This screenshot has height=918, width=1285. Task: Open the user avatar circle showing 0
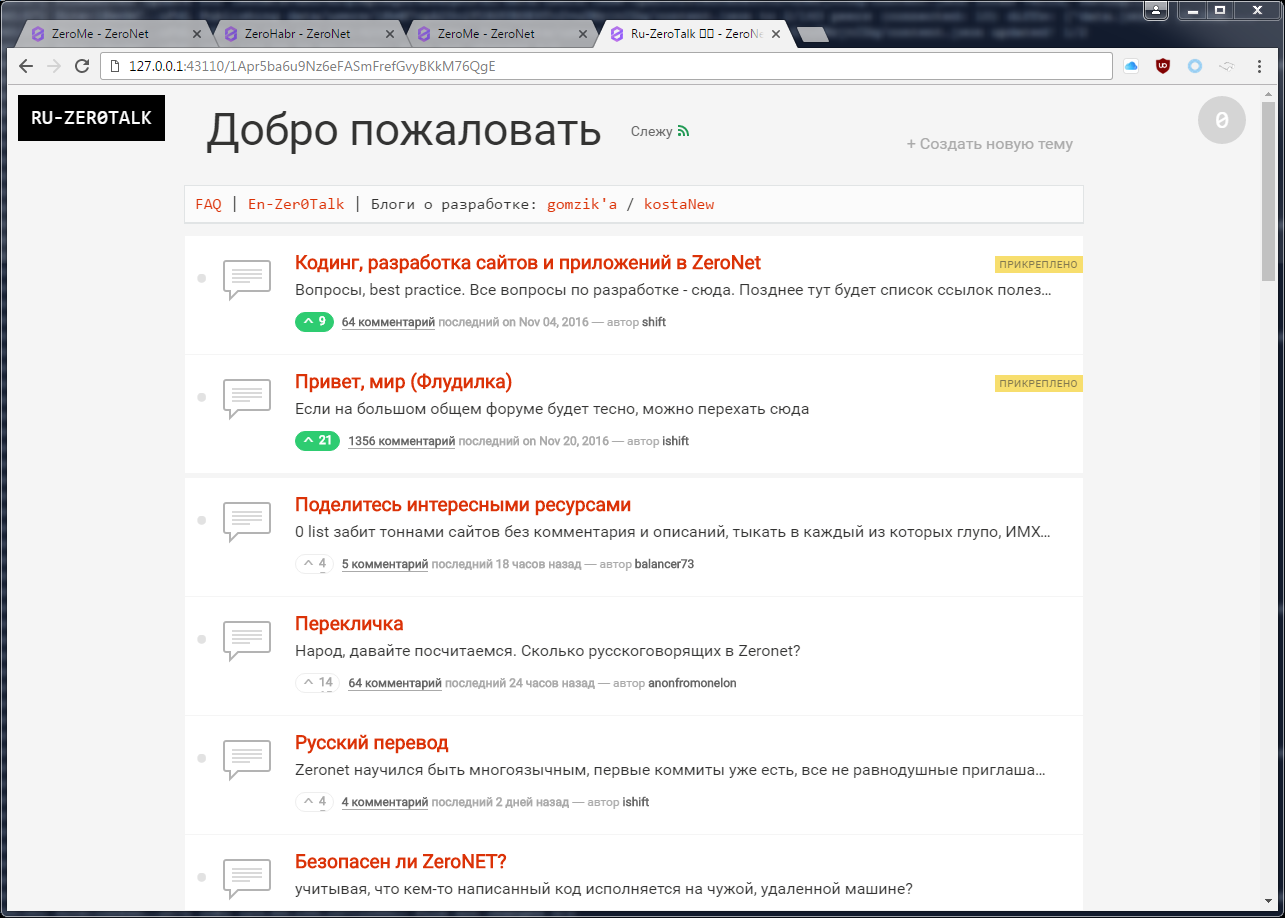click(x=1222, y=121)
